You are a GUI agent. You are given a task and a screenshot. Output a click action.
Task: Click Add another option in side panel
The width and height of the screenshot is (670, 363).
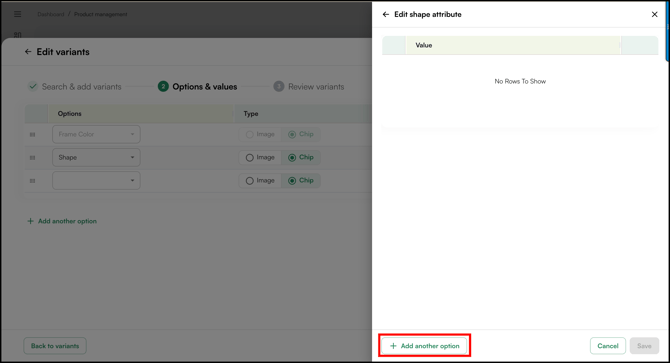coord(424,346)
